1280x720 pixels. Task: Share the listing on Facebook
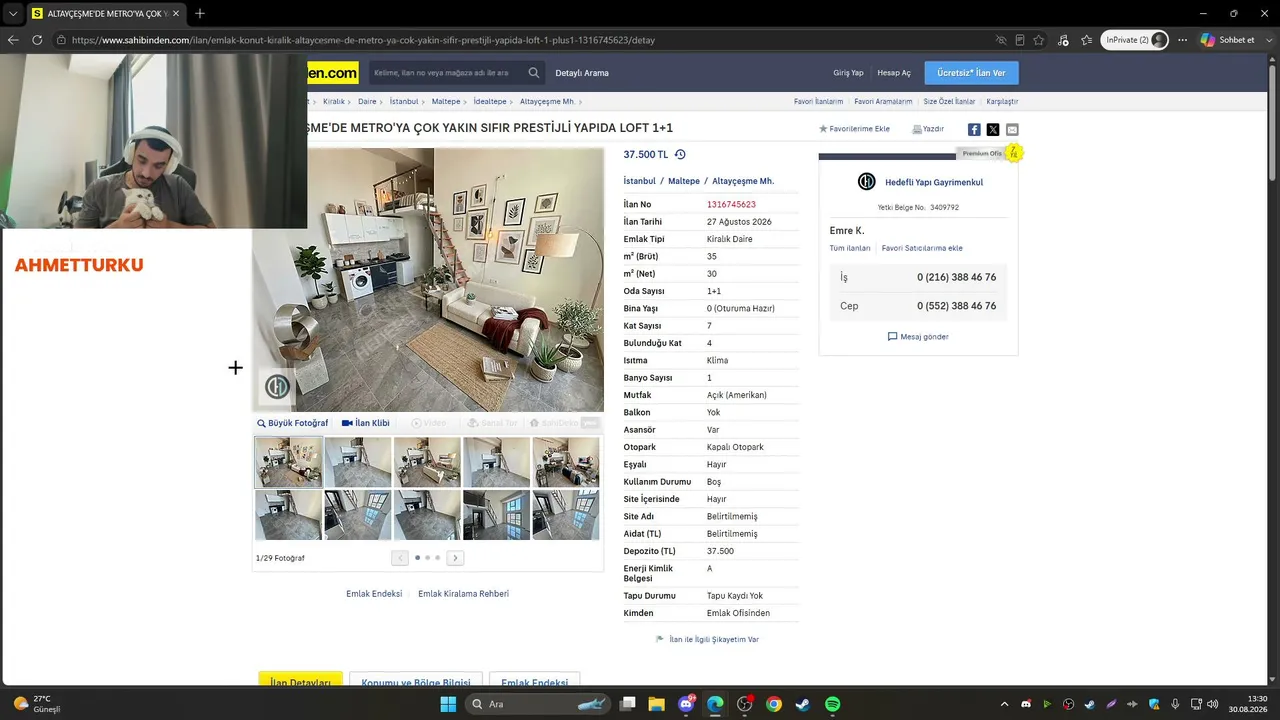(974, 129)
